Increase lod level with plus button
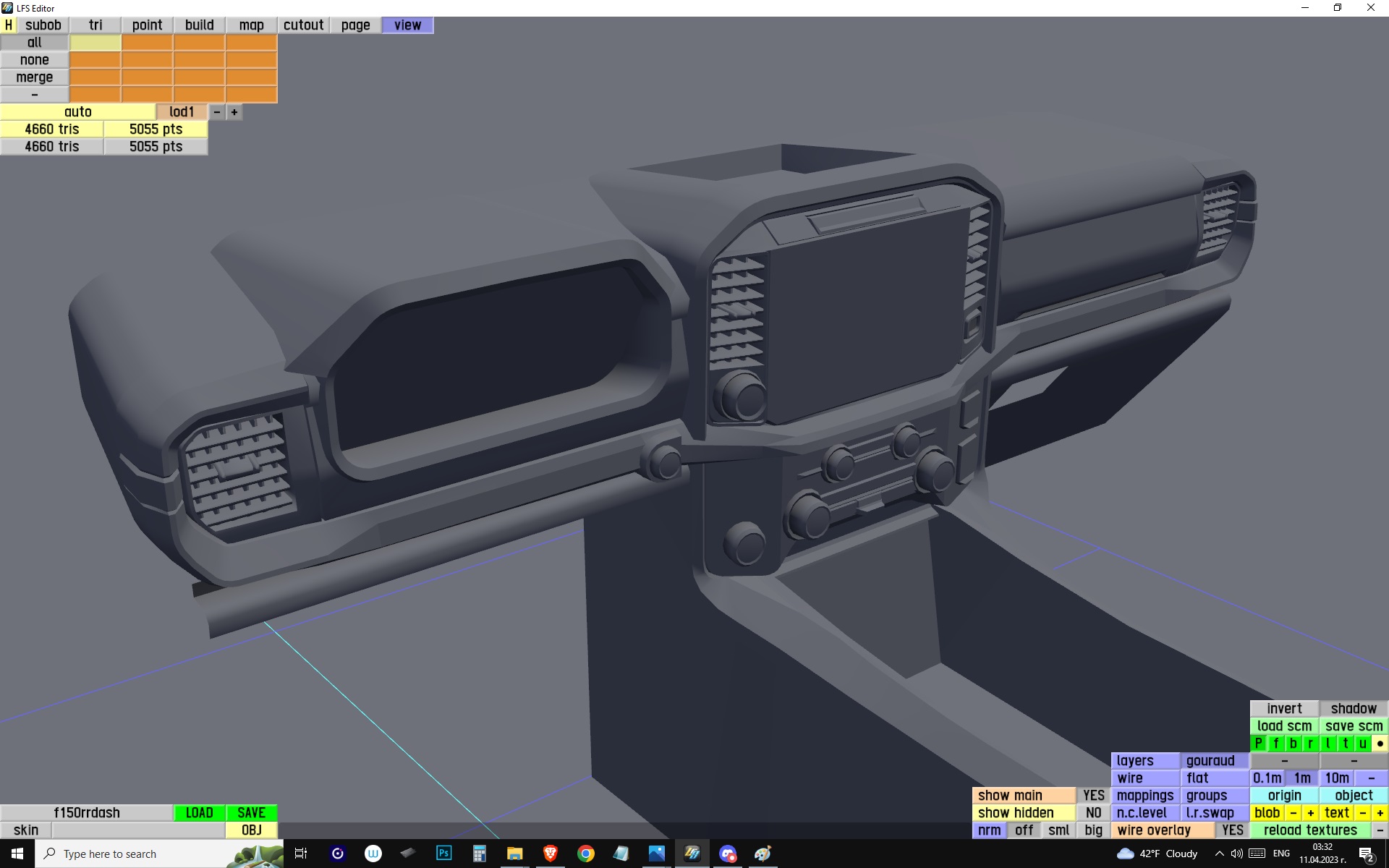 coord(234,112)
